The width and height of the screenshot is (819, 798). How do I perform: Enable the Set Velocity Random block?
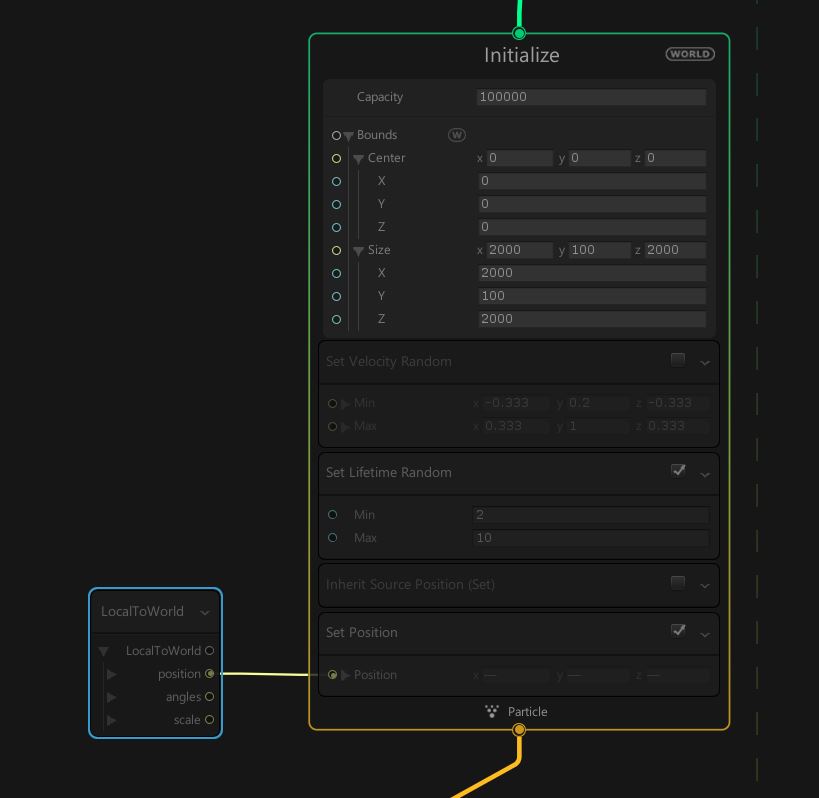(677, 360)
